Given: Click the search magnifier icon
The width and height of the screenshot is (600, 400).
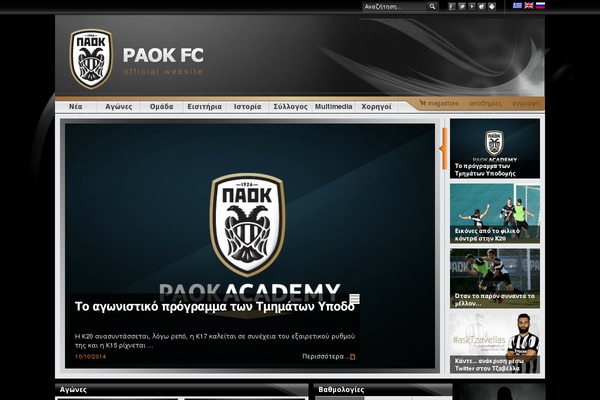Looking at the screenshot, I should [x=432, y=7].
